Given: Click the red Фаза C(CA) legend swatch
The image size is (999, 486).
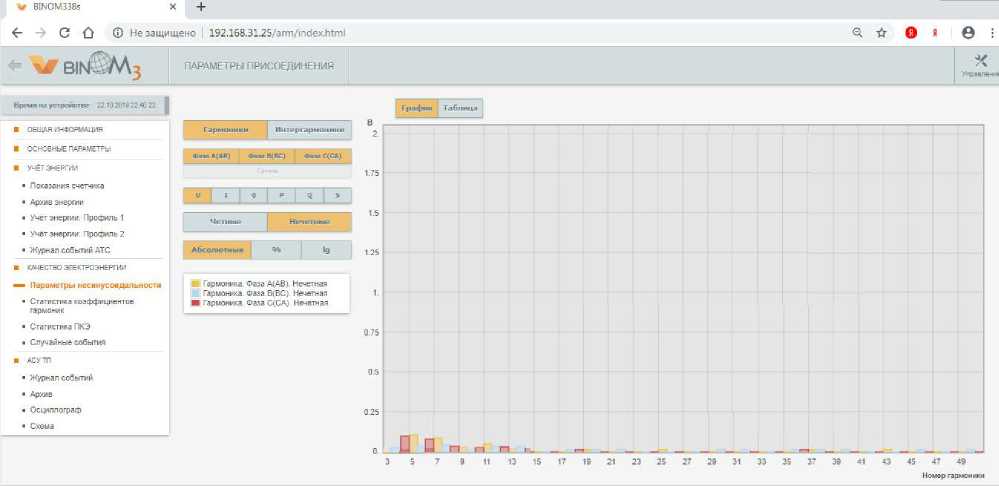Looking at the screenshot, I should pos(195,301).
